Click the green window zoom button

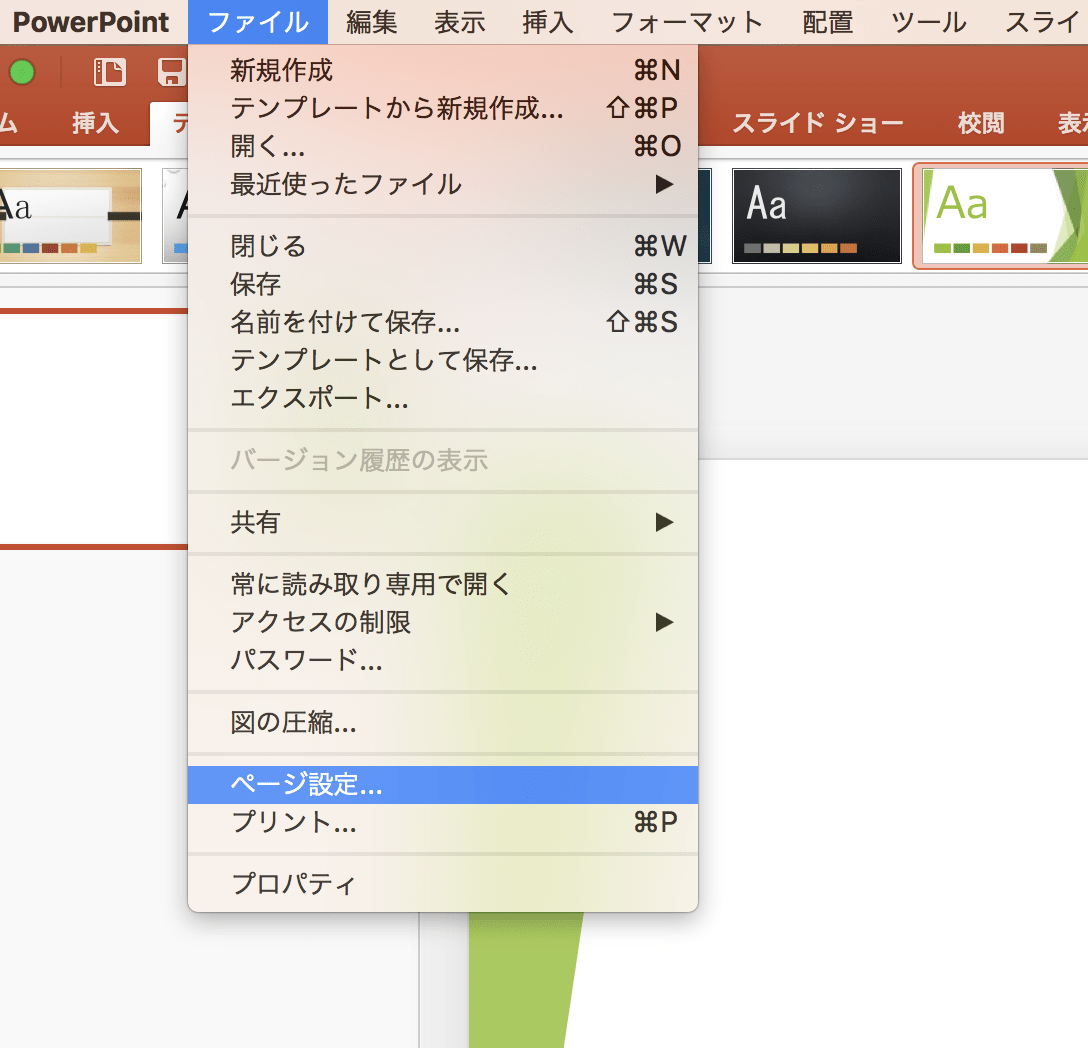22,72
